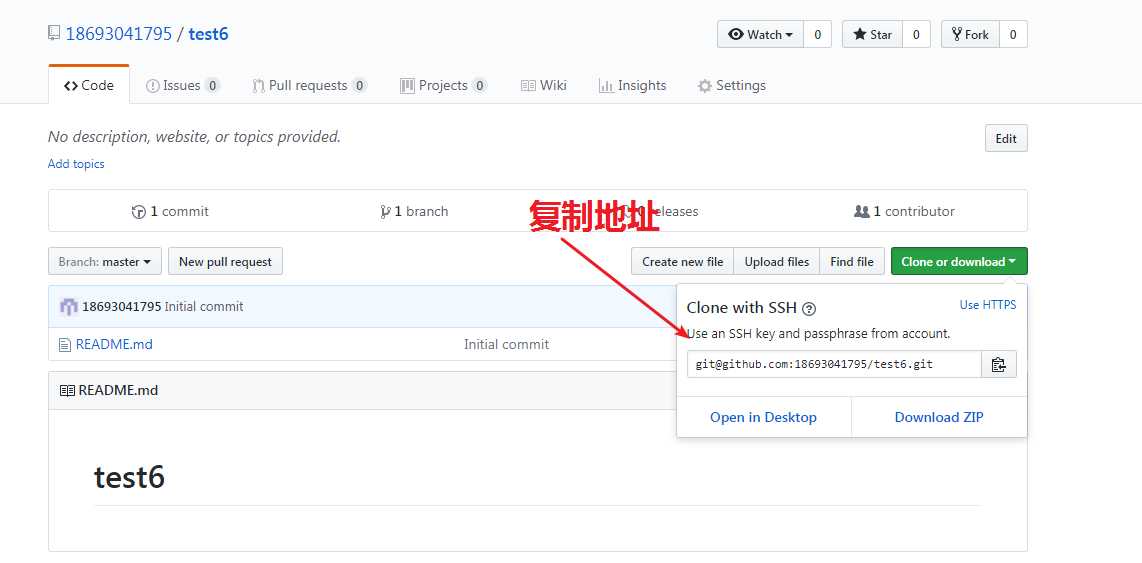1142x563 pixels.
Task: Open the latest Initial commit beside the author
Action: (204, 307)
